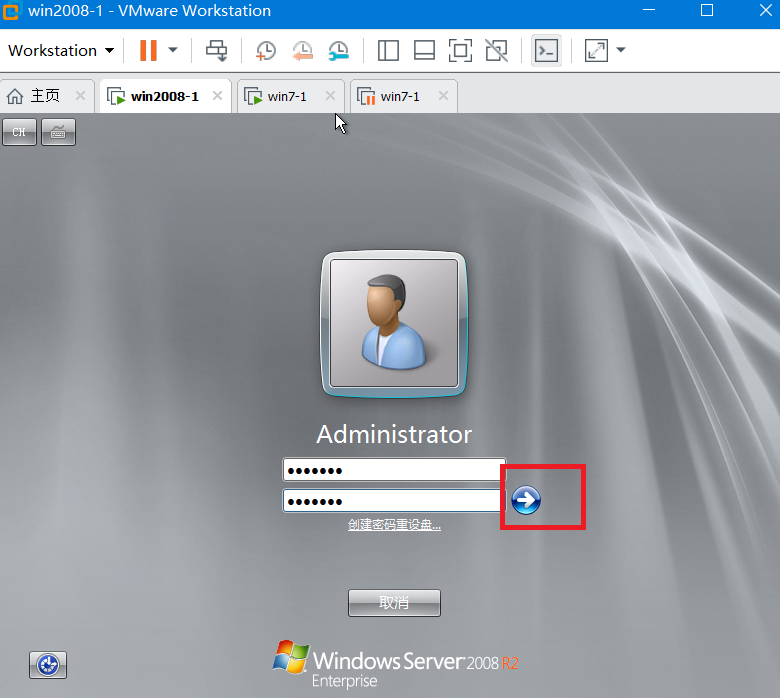
Task: Send Ctrl+Alt+Del to the virtual machine
Action: (x=216, y=50)
